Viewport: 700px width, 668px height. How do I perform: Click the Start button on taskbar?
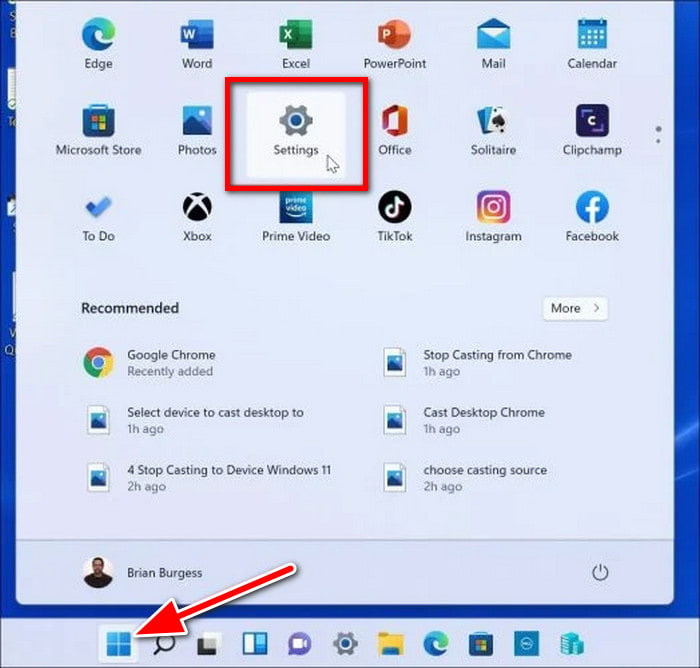119,644
